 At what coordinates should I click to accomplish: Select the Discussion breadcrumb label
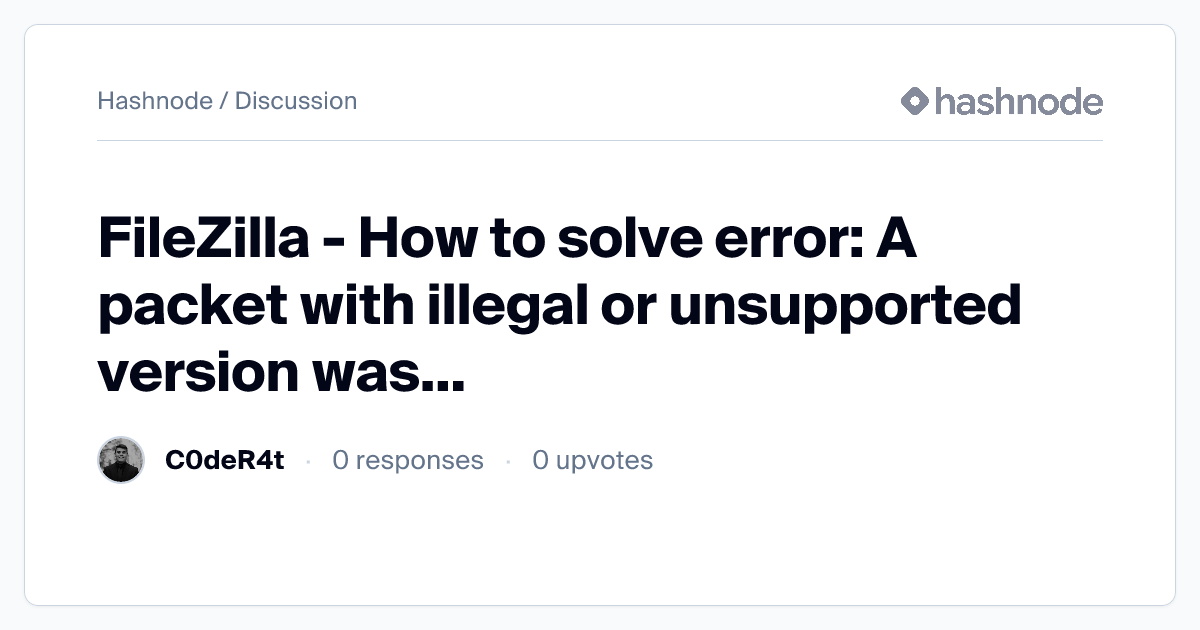(296, 101)
